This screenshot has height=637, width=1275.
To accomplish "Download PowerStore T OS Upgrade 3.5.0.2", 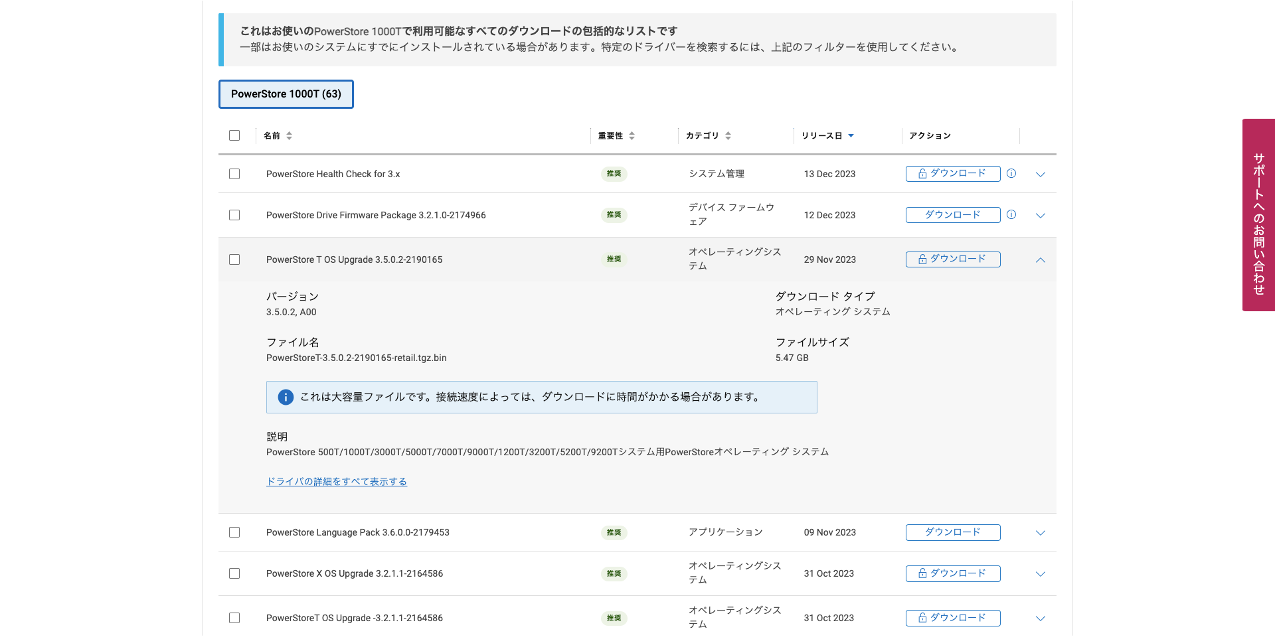I will point(953,259).
